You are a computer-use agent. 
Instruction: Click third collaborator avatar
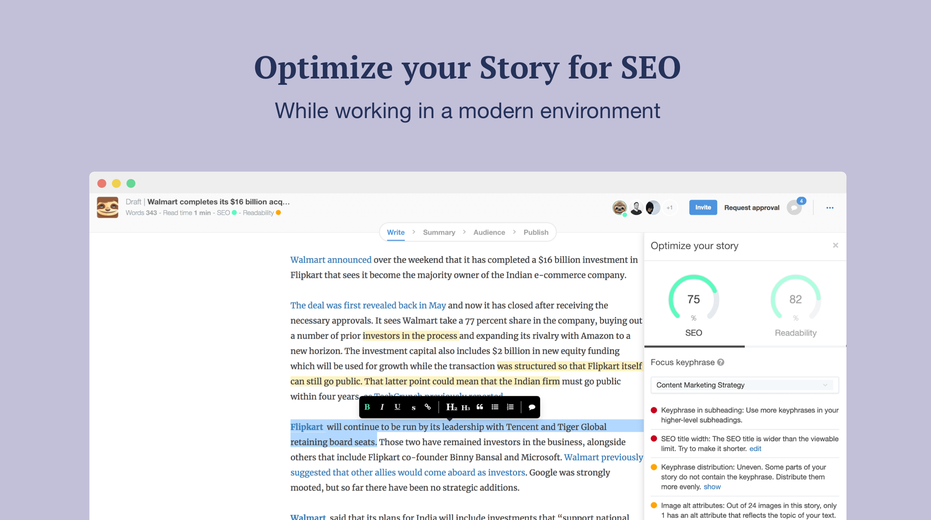(652, 208)
